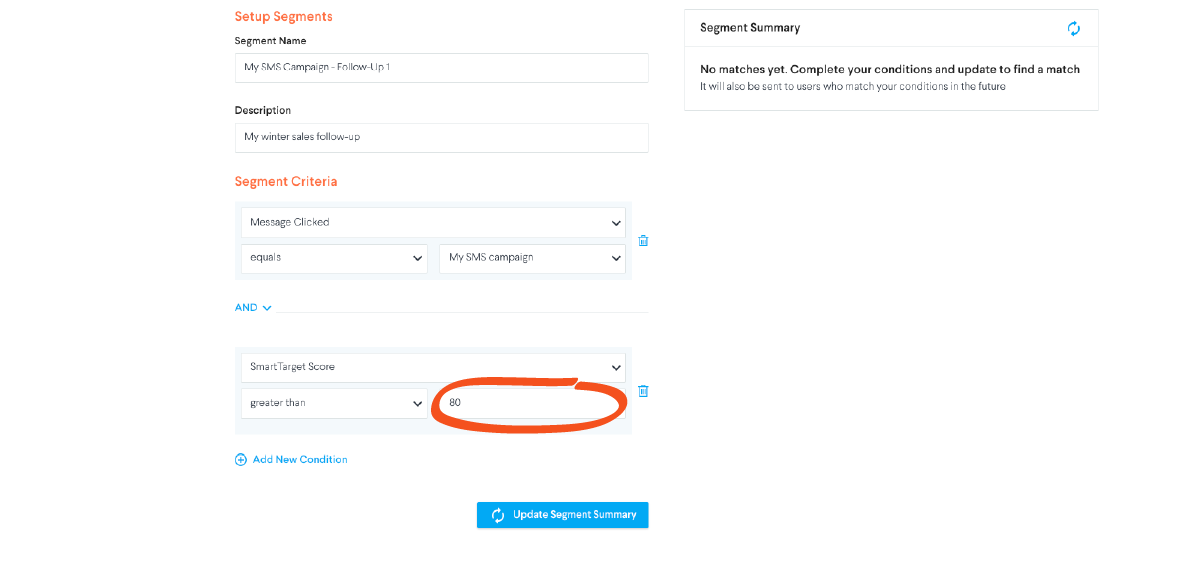Click the Segment Name input field
The height and width of the screenshot is (563, 1200).
click(x=441, y=68)
